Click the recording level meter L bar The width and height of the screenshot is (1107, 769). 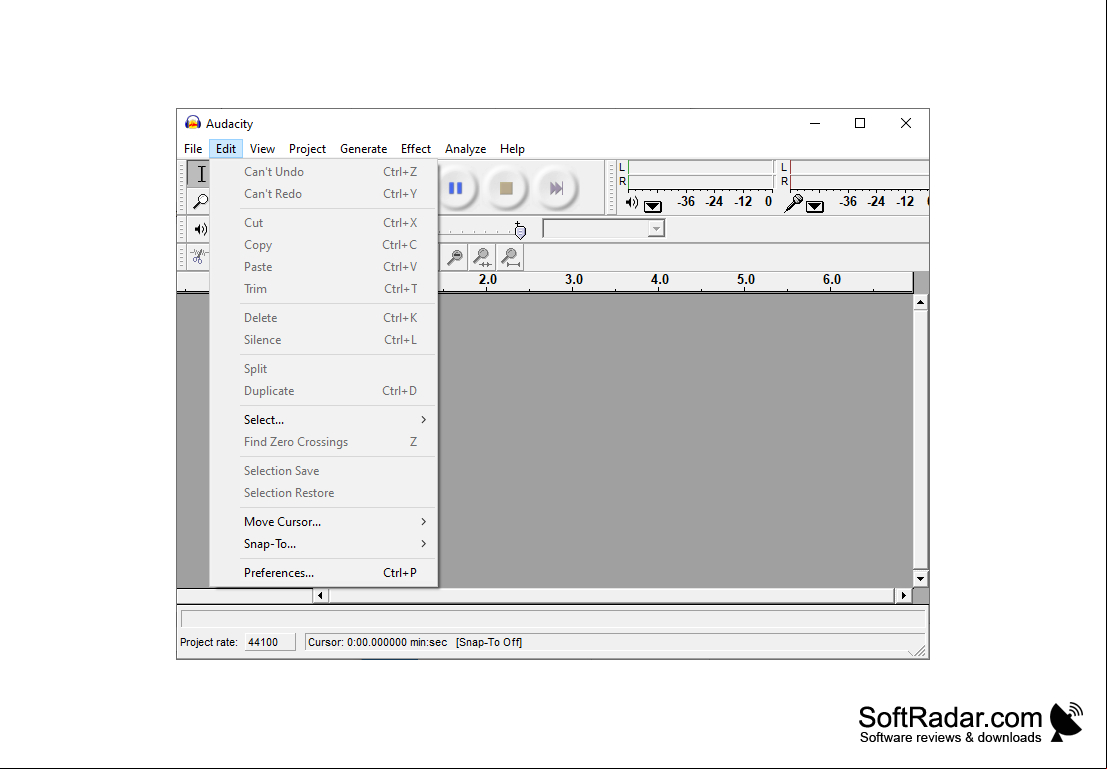point(859,167)
